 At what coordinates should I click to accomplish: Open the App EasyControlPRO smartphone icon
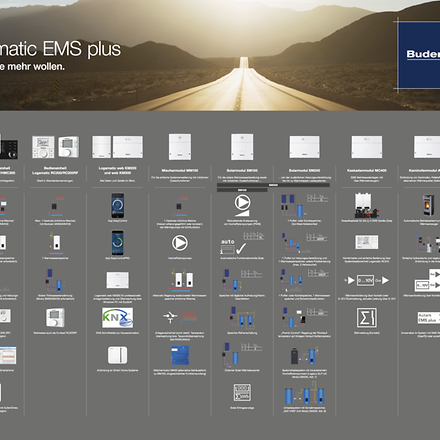pos(117,243)
